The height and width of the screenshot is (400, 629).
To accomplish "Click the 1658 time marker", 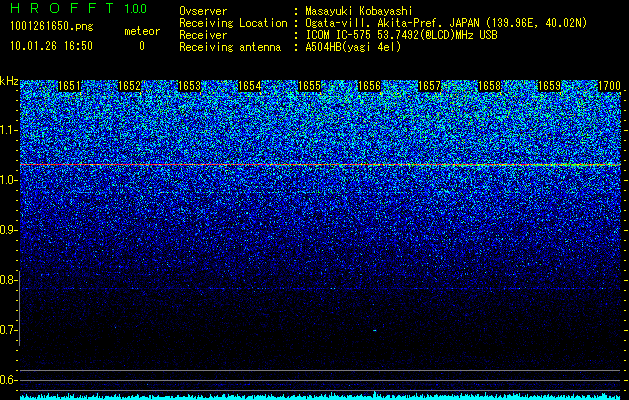I will pyautogui.click(x=489, y=86).
